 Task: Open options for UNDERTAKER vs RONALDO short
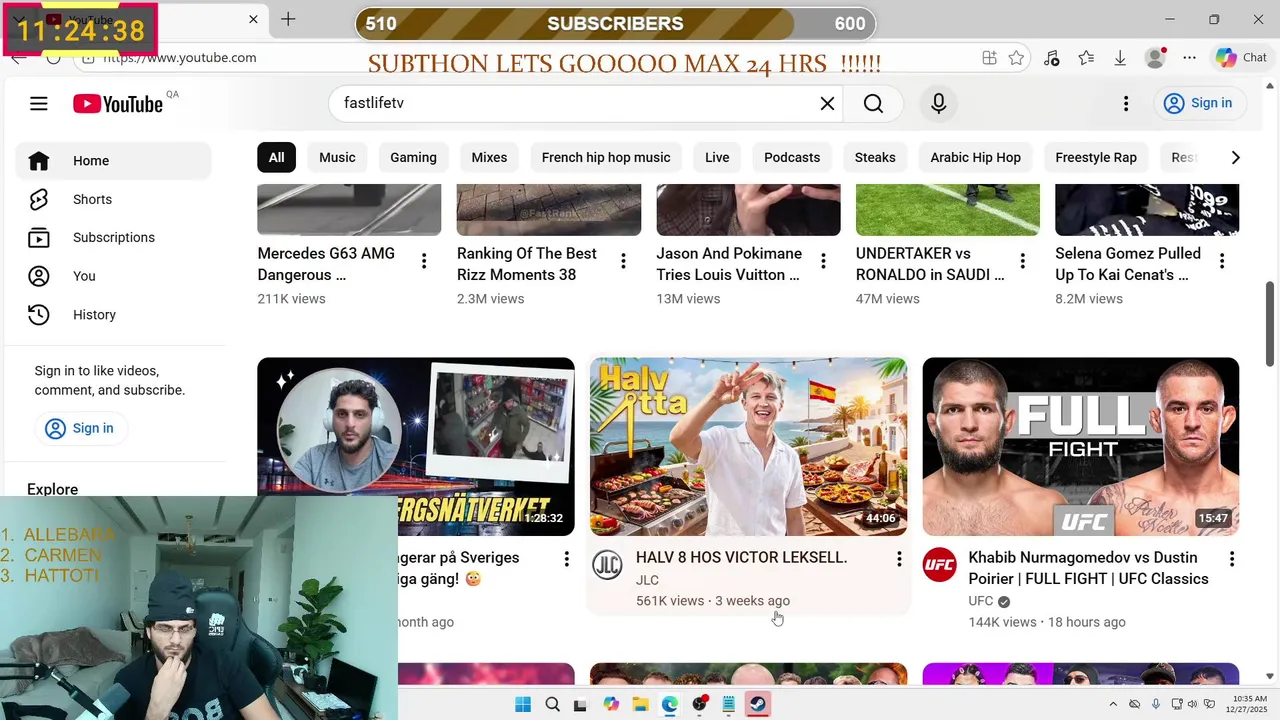tap(1022, 261)
